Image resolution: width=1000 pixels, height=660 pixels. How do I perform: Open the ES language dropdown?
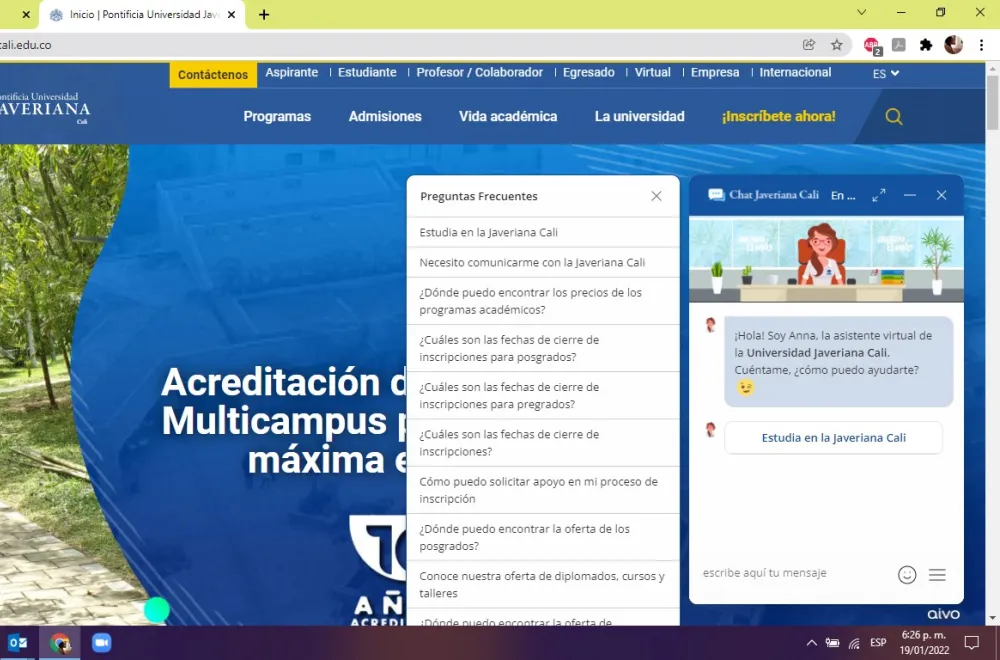pos(884,72)
